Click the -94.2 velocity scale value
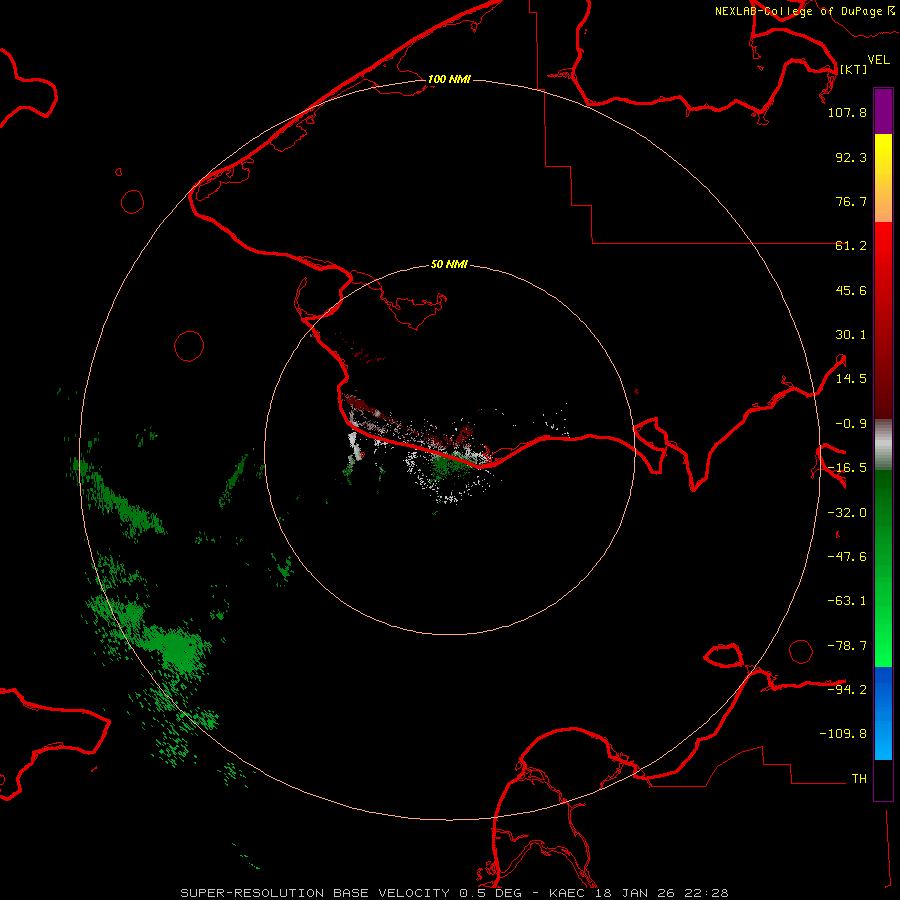Image resolution: width=900 pixels, height=900 pixels. [847, 689]
